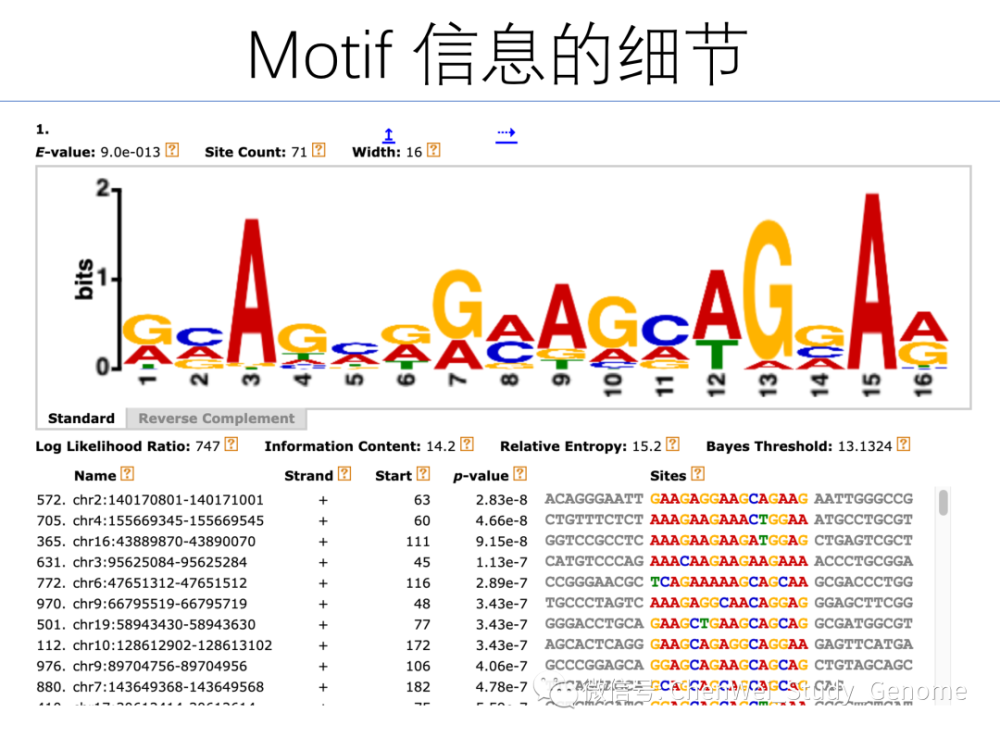
Task: Click the help icon beside Log Likelihood Ratio
Action: (x=229, y=446)
